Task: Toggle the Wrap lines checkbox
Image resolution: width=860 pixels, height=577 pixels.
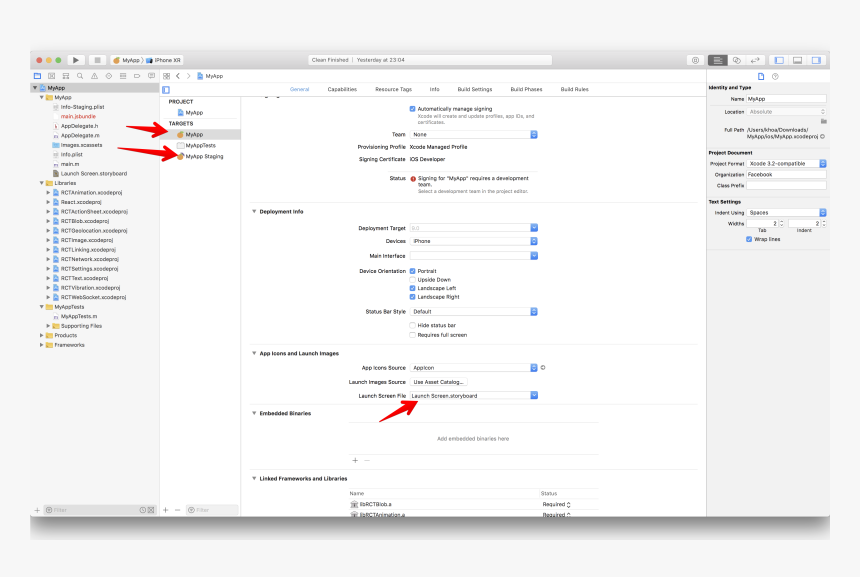Action: pos(749,239)
